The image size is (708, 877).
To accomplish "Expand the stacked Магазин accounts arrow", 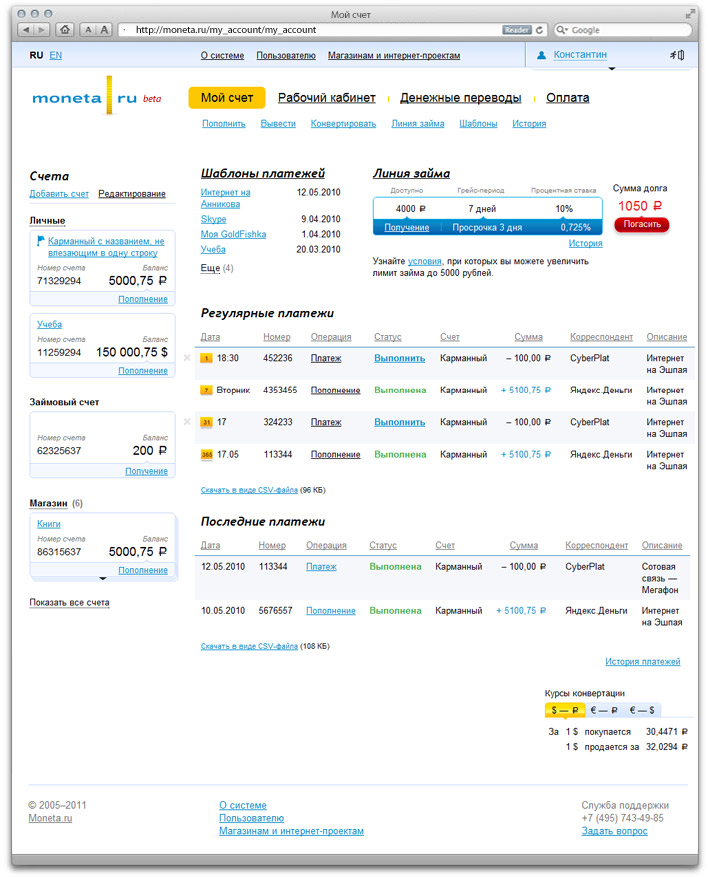I will (x=102, y=578).
